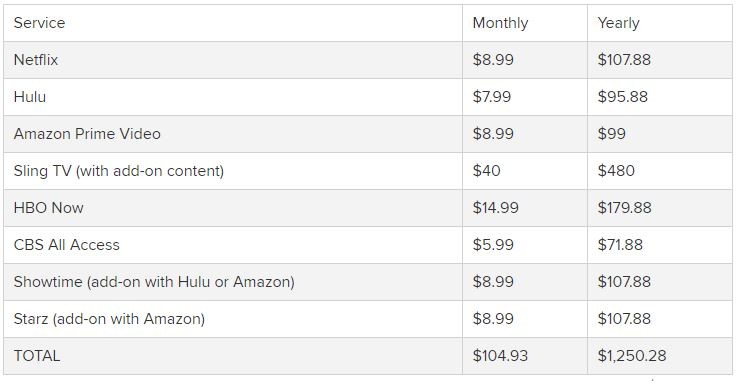Screen dimensions: 738x381
Task: Select the Netflix row label
Action: (36, 60)
